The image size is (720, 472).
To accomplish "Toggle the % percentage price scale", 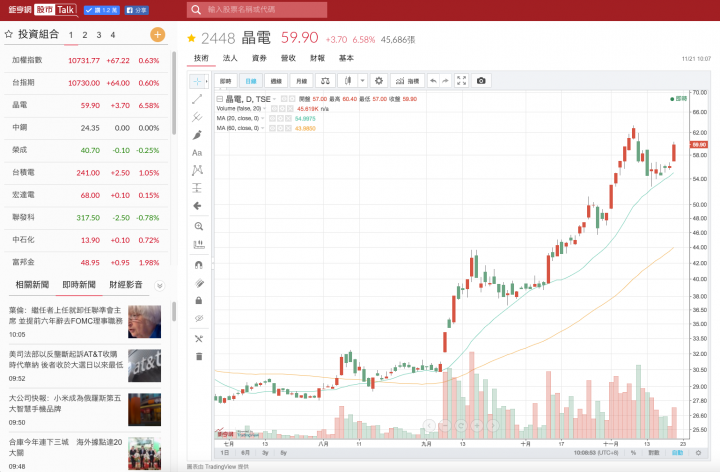I will (x=633, y=453).
